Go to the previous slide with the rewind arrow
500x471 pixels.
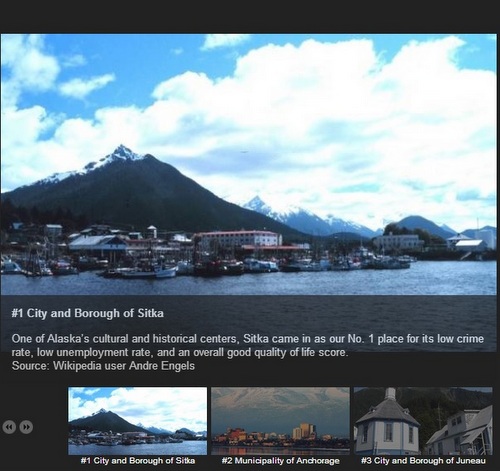[9, 427]
